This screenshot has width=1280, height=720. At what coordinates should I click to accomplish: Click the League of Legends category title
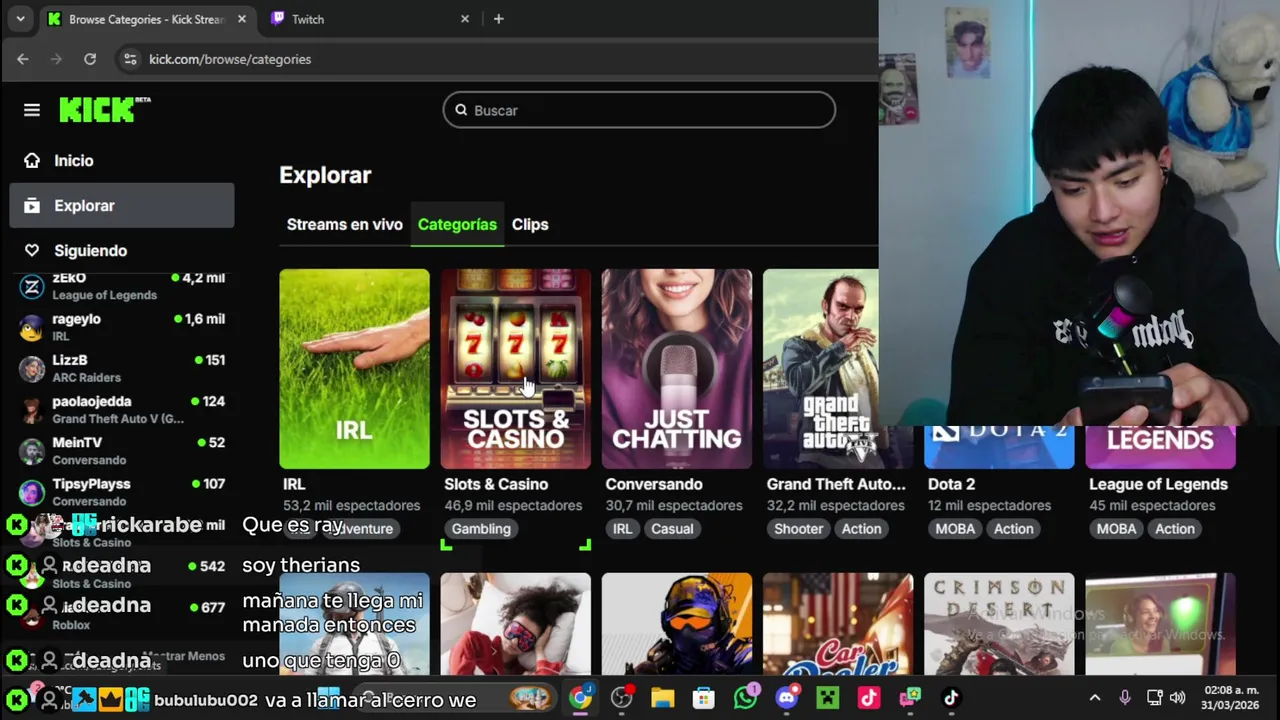pos(1158,484)
